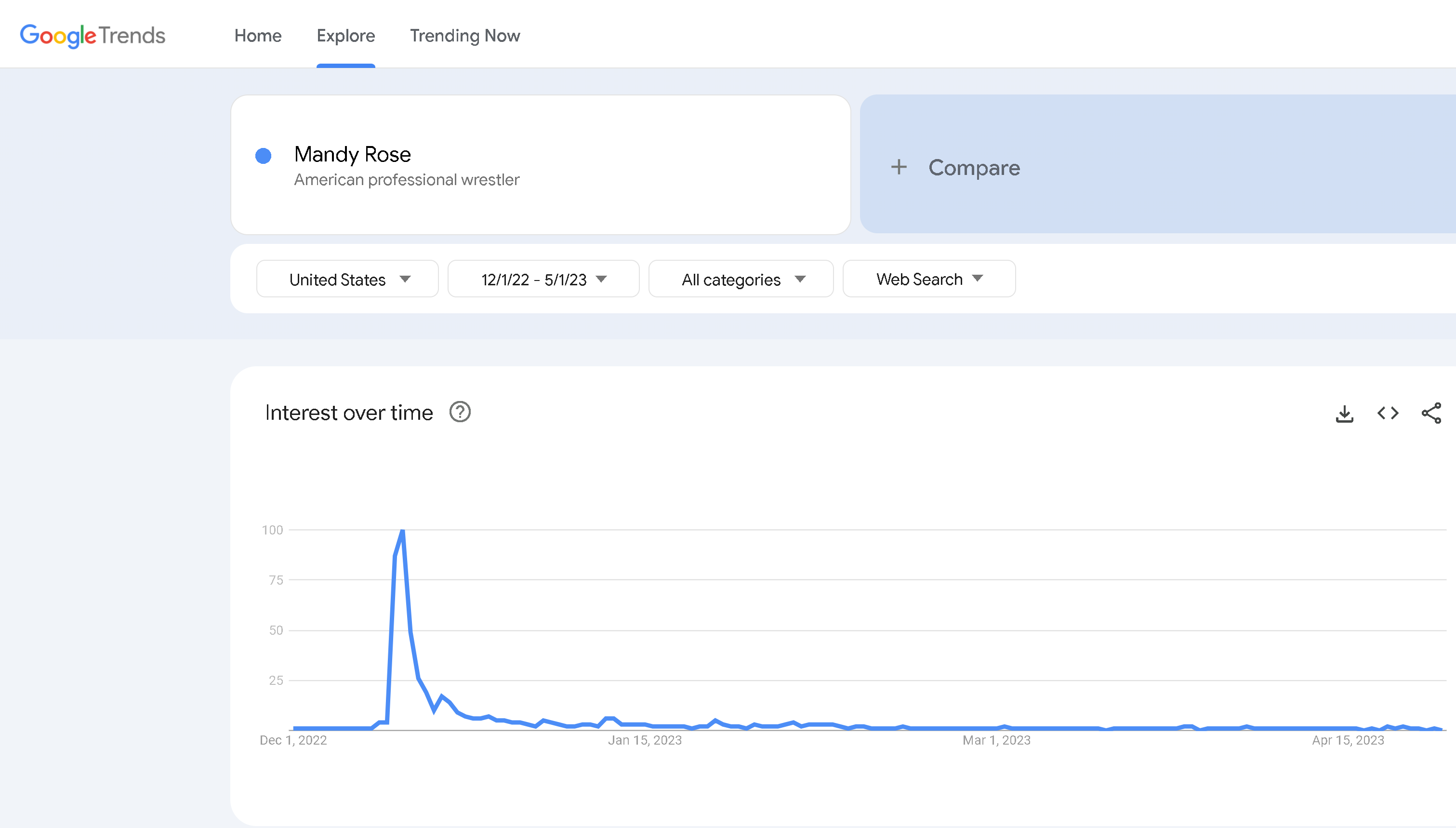Open help for Interest over time

tap(460, 412)
